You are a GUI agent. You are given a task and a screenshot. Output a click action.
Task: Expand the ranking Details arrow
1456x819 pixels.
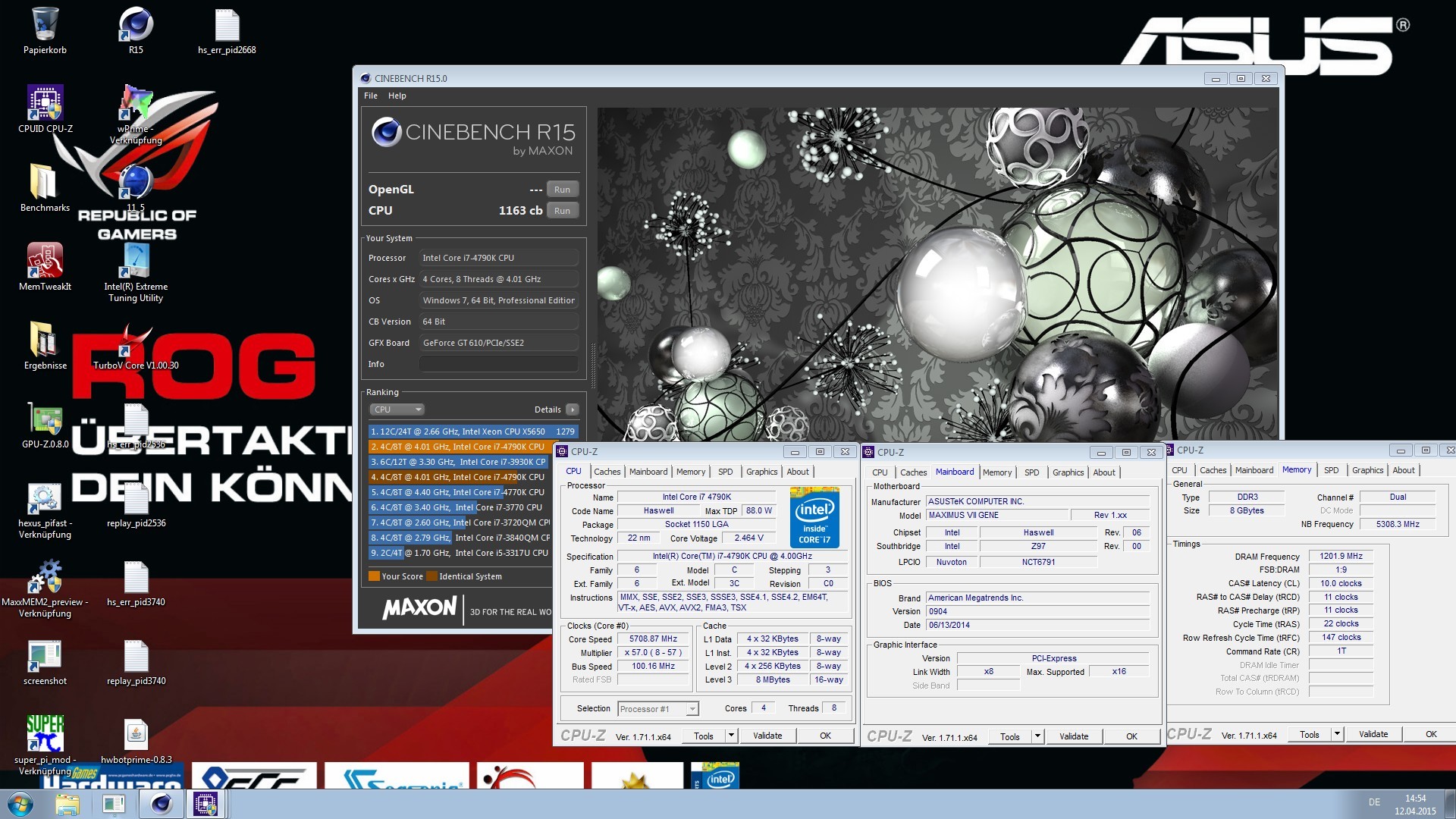(573, 409)
